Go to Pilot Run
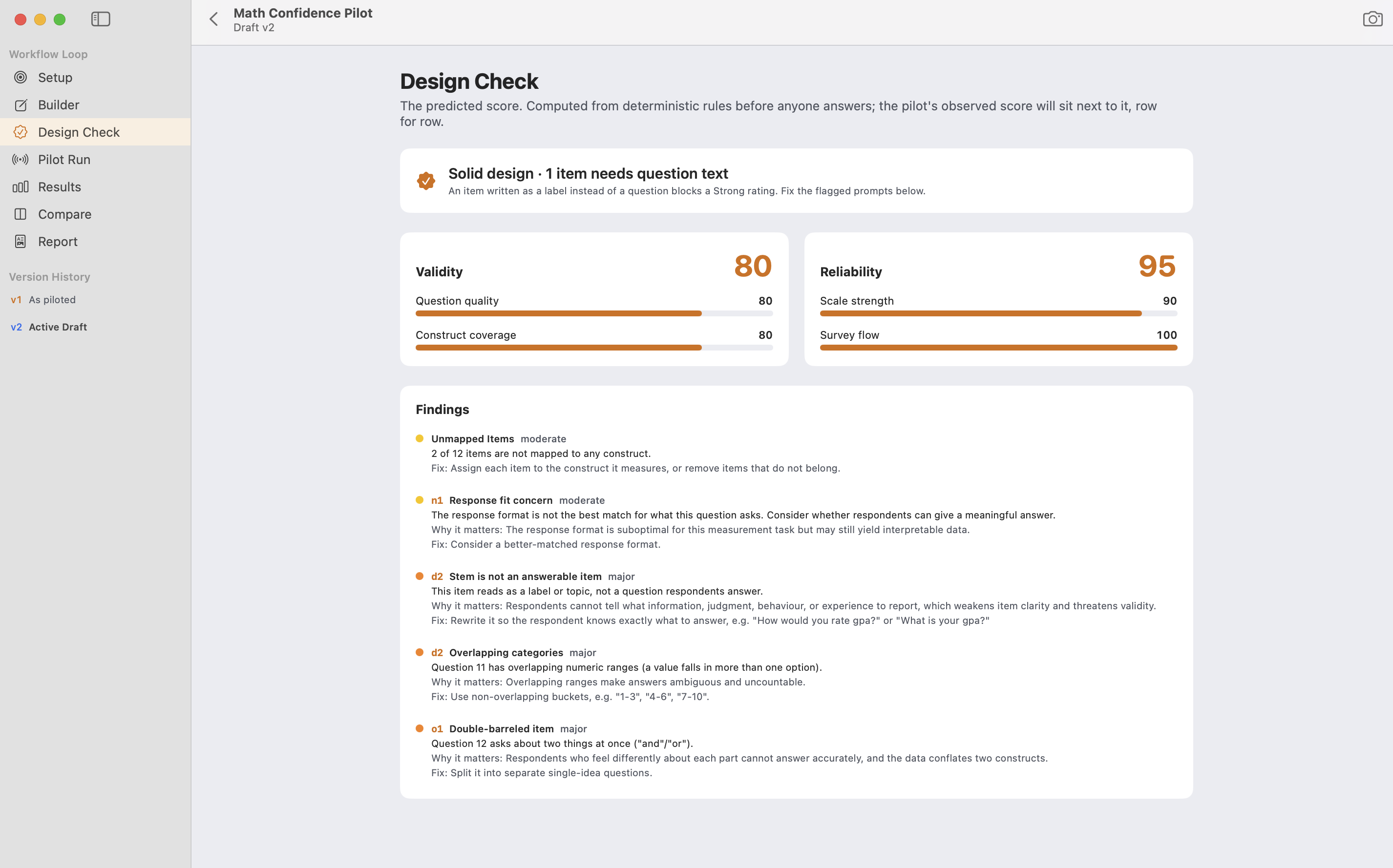Viewport: 1393px width, 868px height. click(95, 160)
